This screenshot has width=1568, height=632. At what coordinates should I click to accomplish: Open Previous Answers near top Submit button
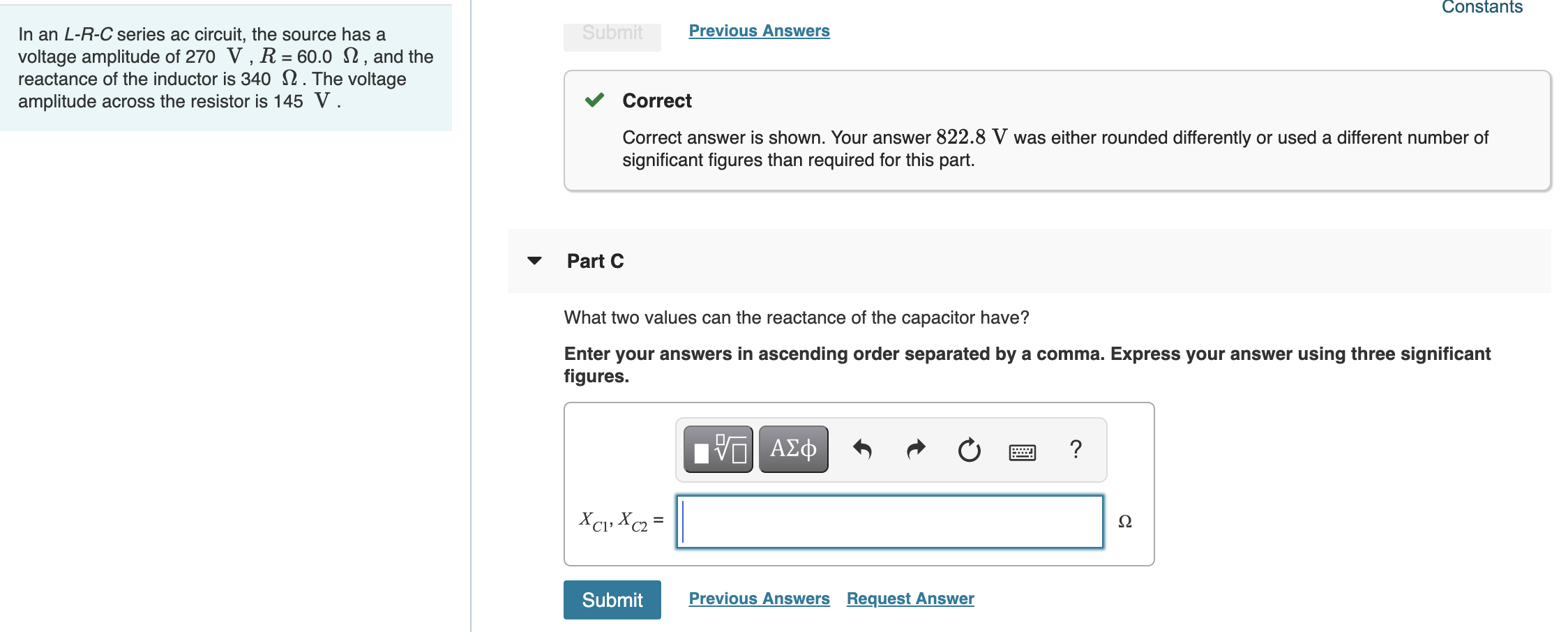[757, 30]
